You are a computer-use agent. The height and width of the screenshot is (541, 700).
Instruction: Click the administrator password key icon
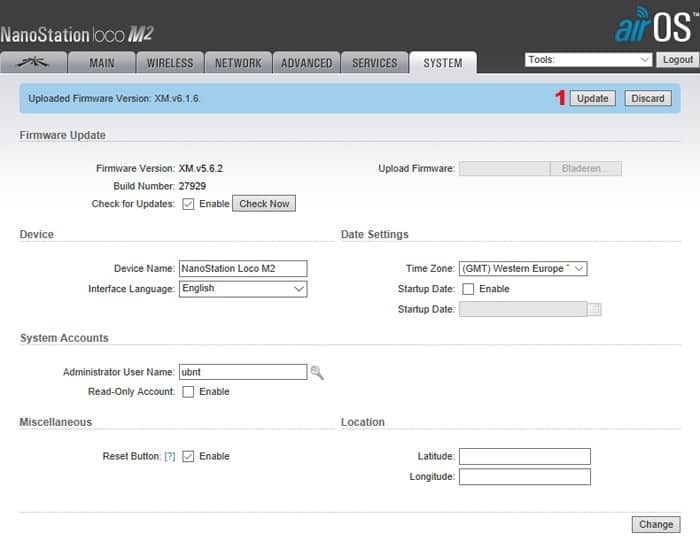coord(317,372)
